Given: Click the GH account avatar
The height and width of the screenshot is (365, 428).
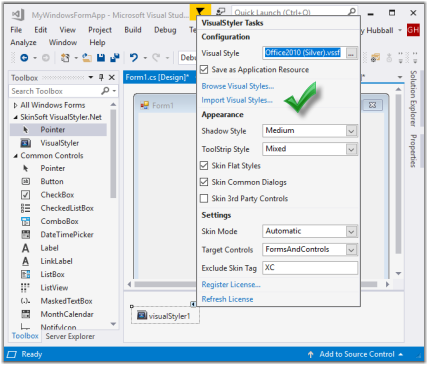Looking at the screenshot, I should click(x=413, y=30).
